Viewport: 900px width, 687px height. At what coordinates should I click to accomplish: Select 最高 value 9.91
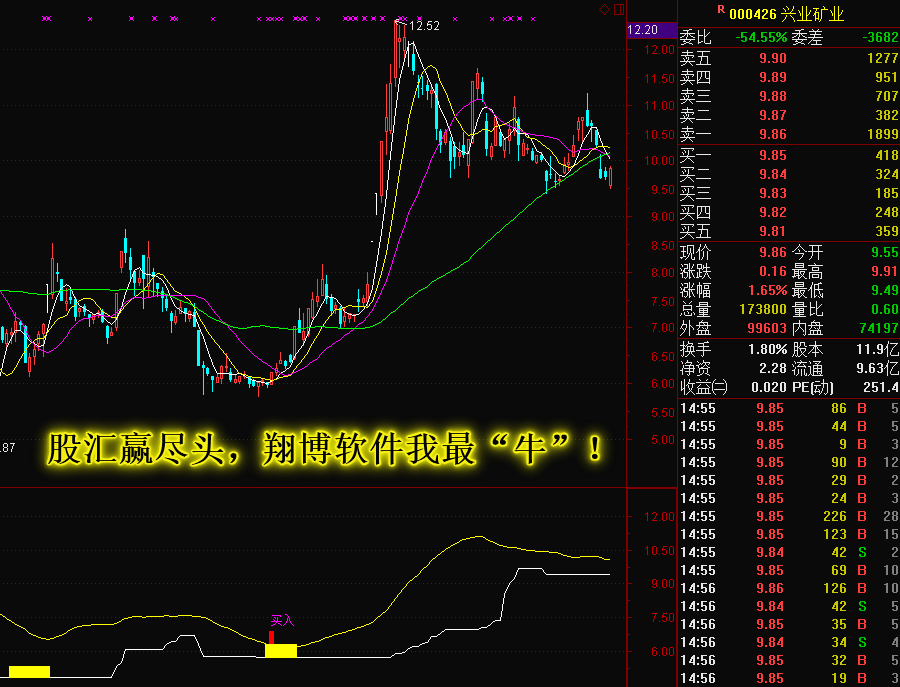[885, 271]
